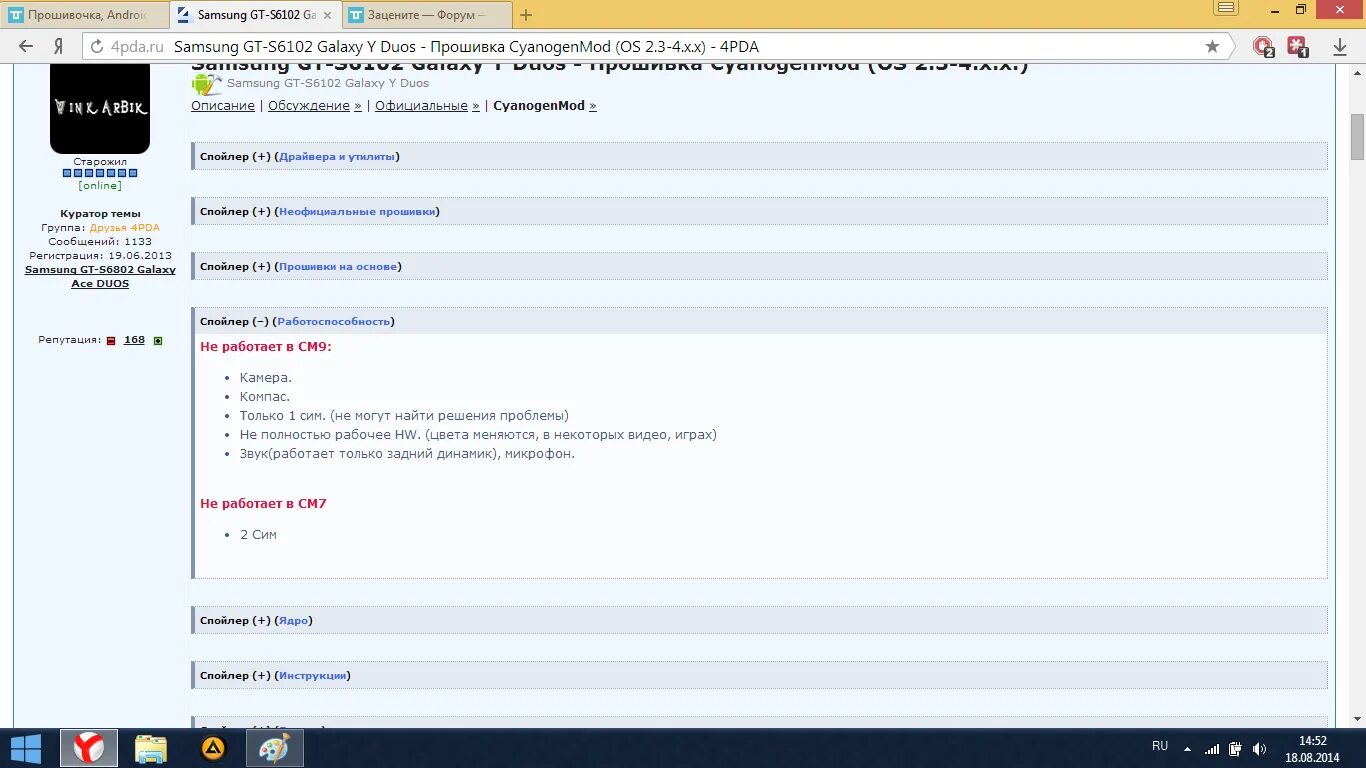Image resolution: width=1366 pixels, height=768 pixels.
Task: Go back with the browser back arrow
Action: point(26,46)
